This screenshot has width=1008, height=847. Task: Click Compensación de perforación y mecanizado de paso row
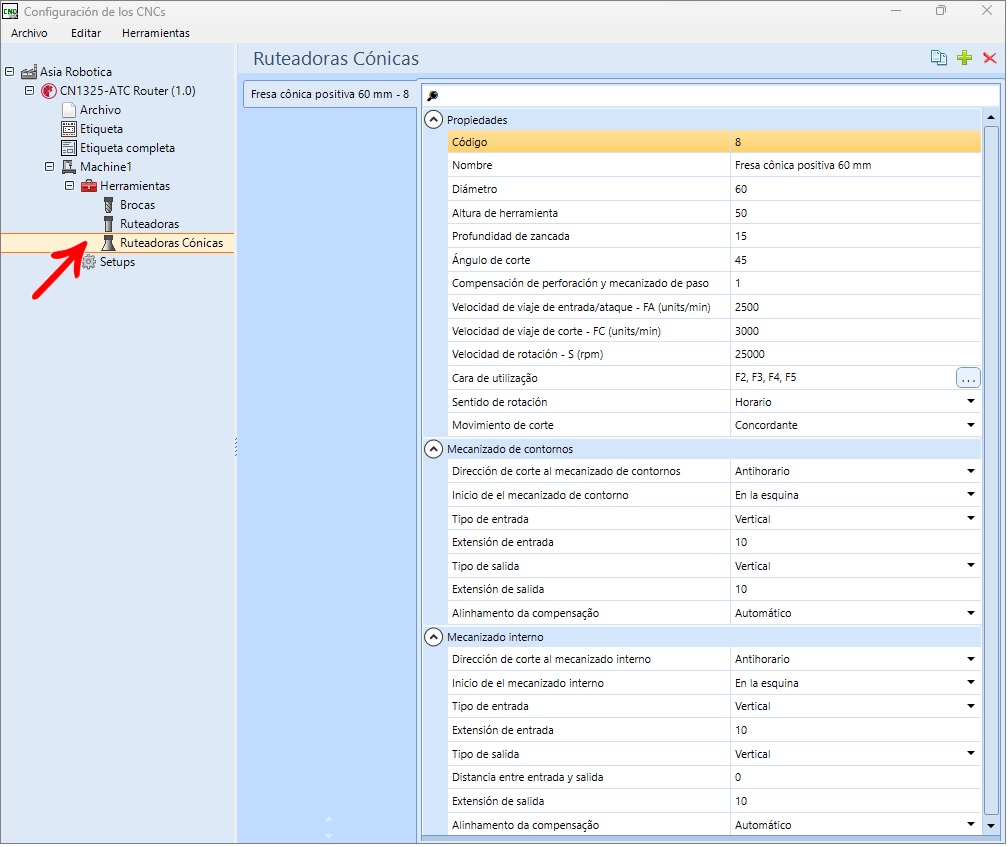[x=714, y=283]
